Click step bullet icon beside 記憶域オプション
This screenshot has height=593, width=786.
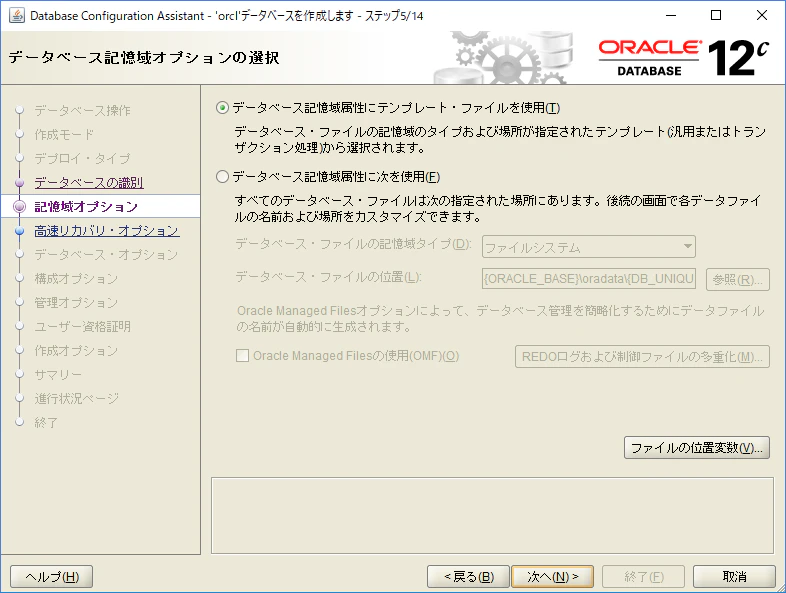20,207
